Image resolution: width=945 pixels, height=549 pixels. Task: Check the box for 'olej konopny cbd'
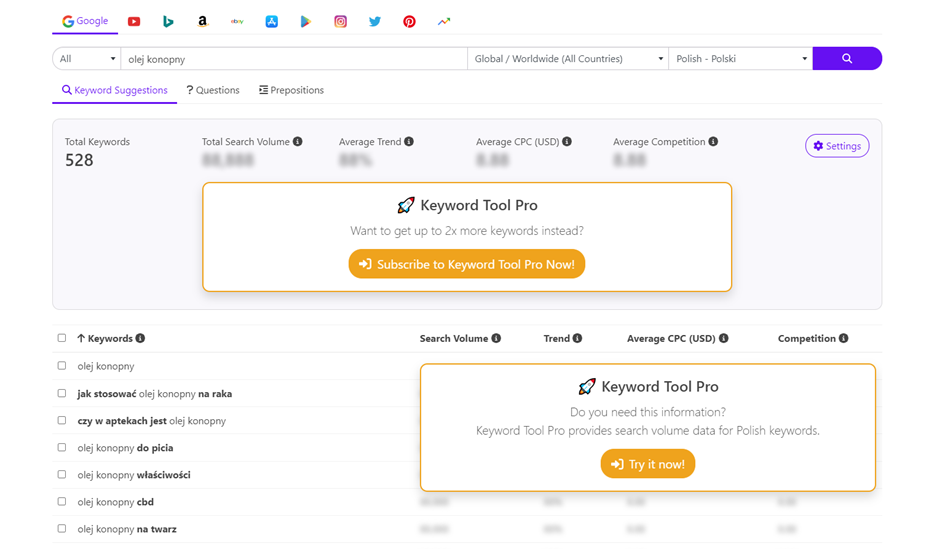(62, 502)
